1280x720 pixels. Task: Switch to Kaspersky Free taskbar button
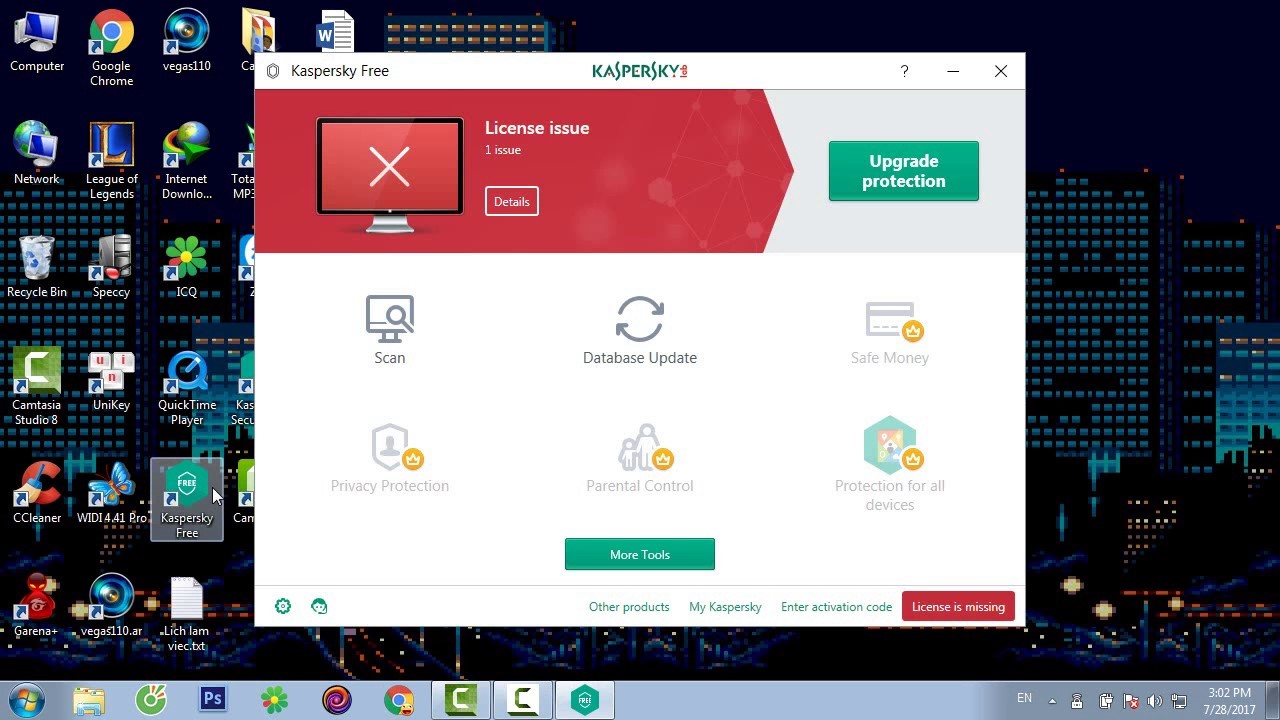coord(585,700)
